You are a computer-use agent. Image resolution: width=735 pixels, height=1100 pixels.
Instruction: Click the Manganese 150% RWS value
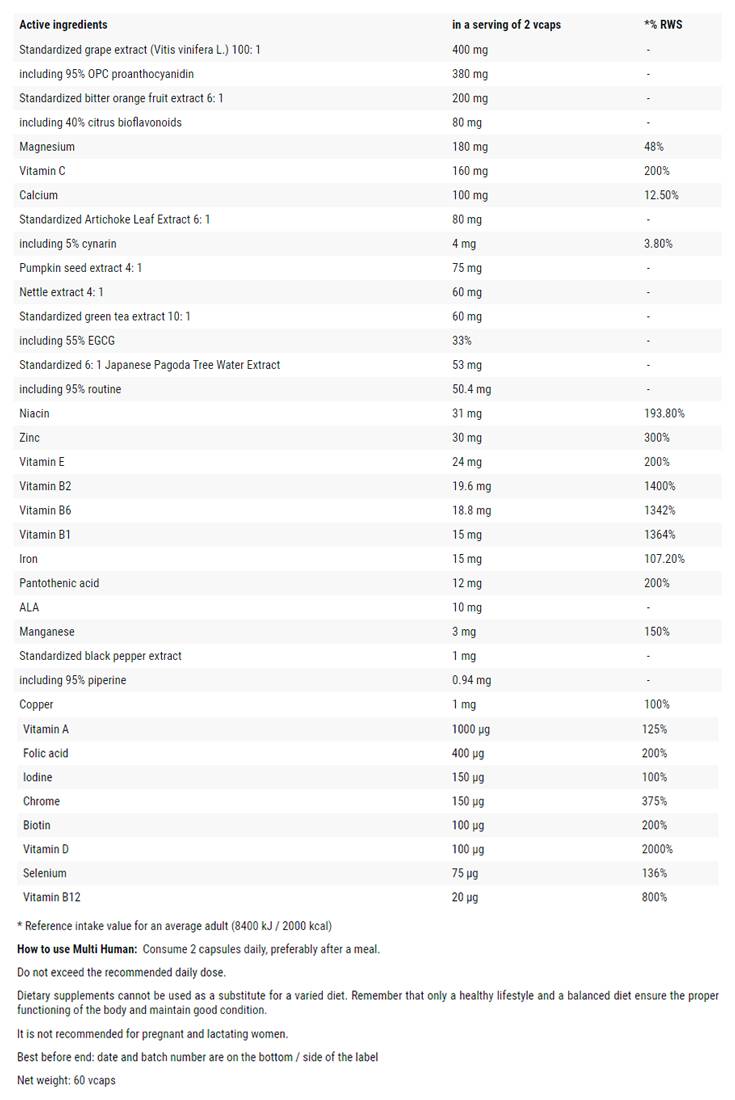pos(657,631)
